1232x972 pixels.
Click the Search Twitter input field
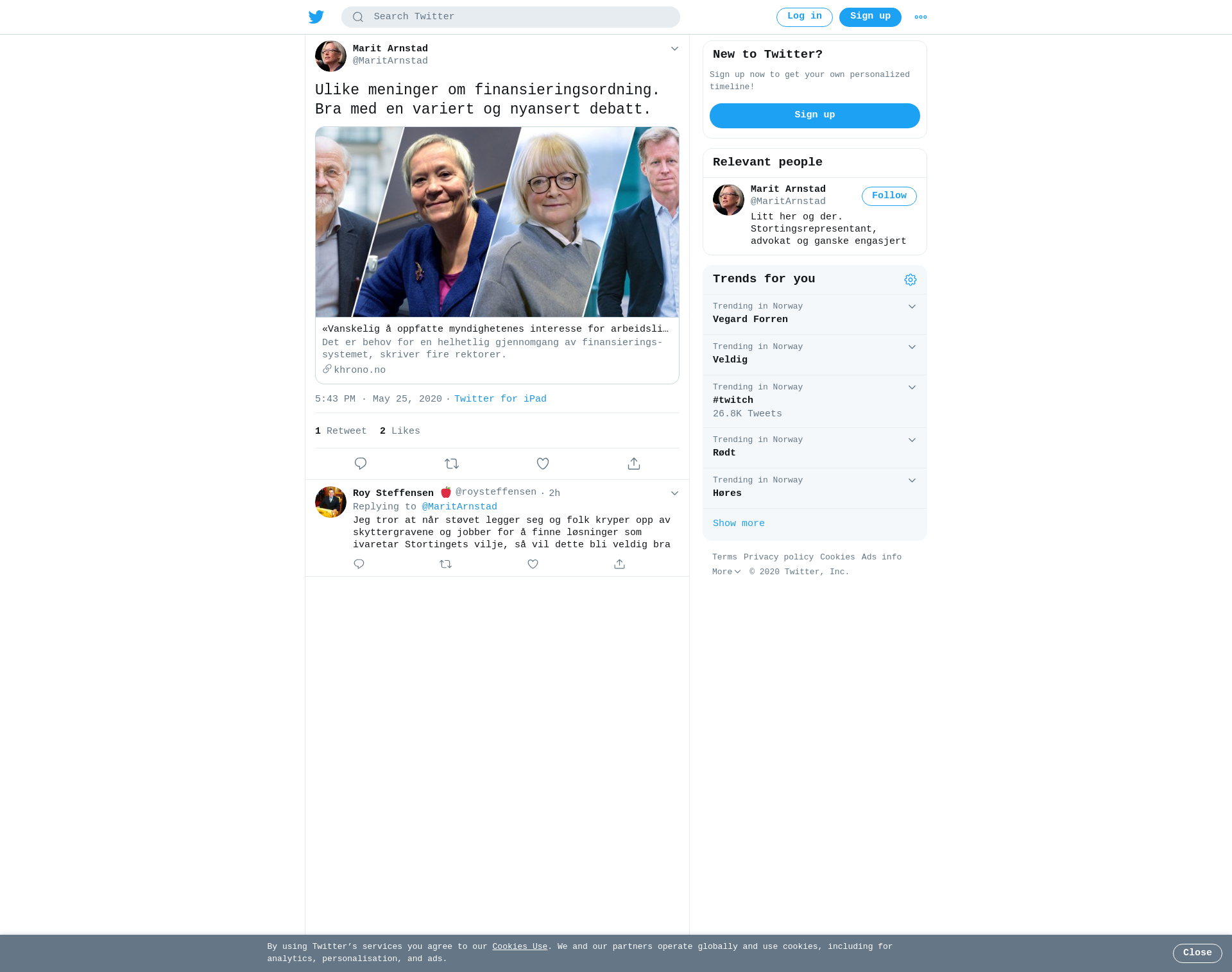[x=511, y=17]
